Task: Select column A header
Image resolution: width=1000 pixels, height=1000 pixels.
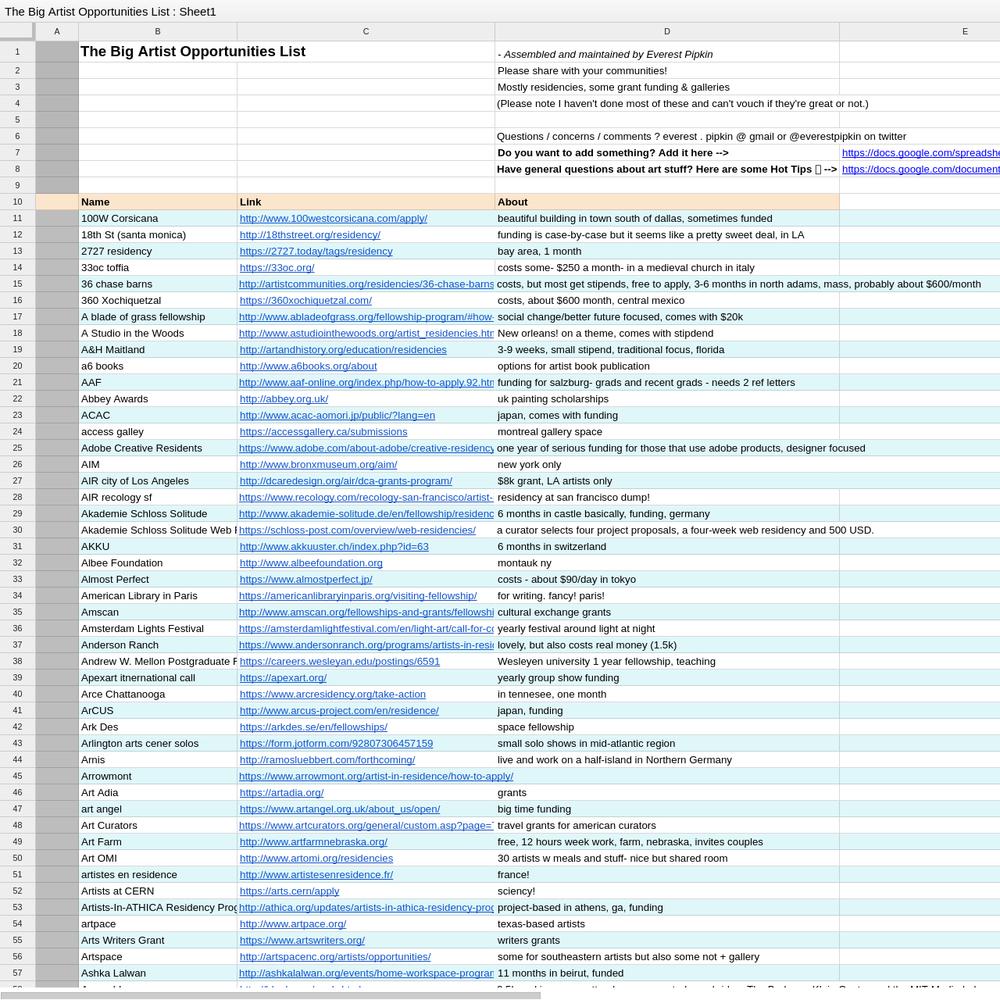Action: (57, 31)
